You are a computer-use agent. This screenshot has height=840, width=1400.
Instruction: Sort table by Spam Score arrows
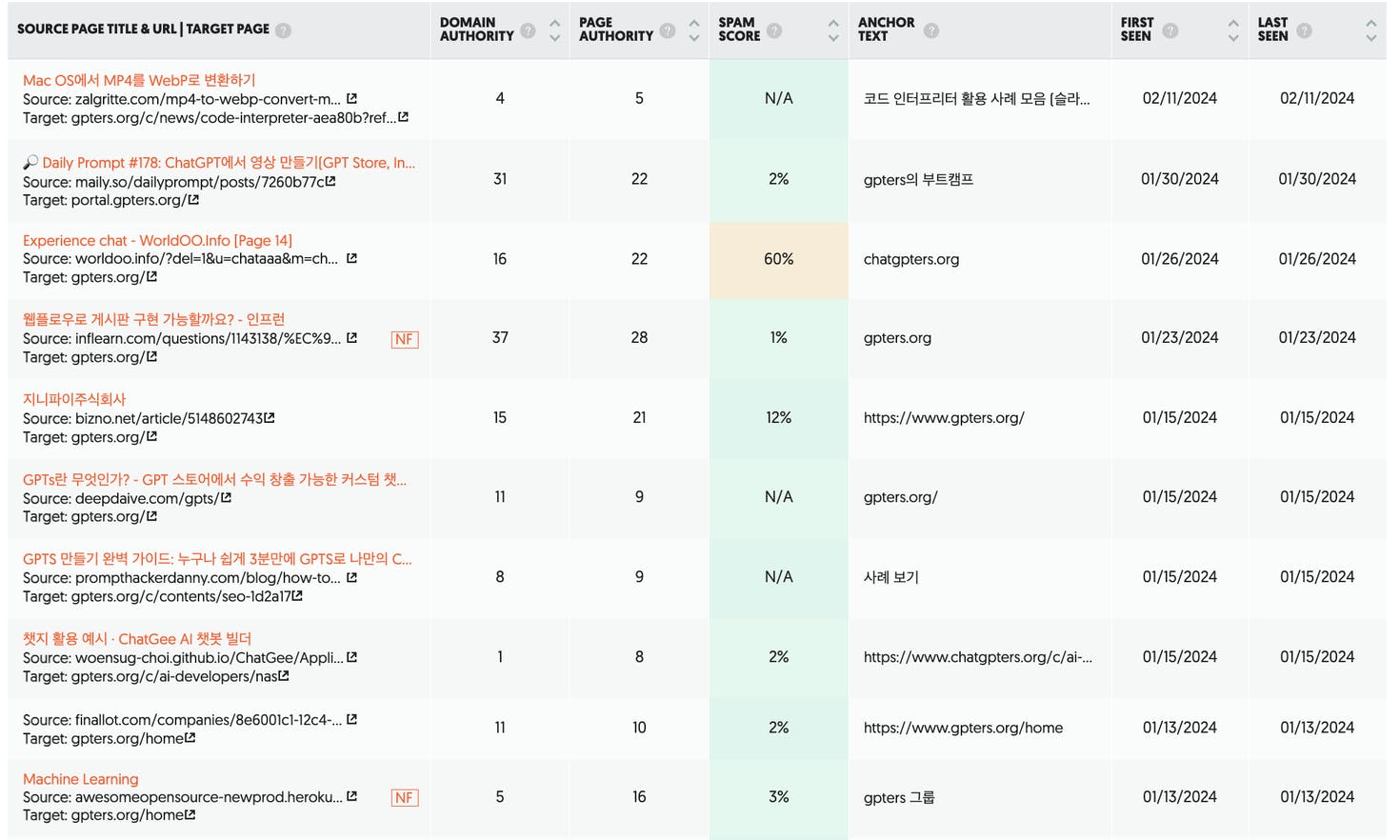pyautogui.click(x=833, y=30)
